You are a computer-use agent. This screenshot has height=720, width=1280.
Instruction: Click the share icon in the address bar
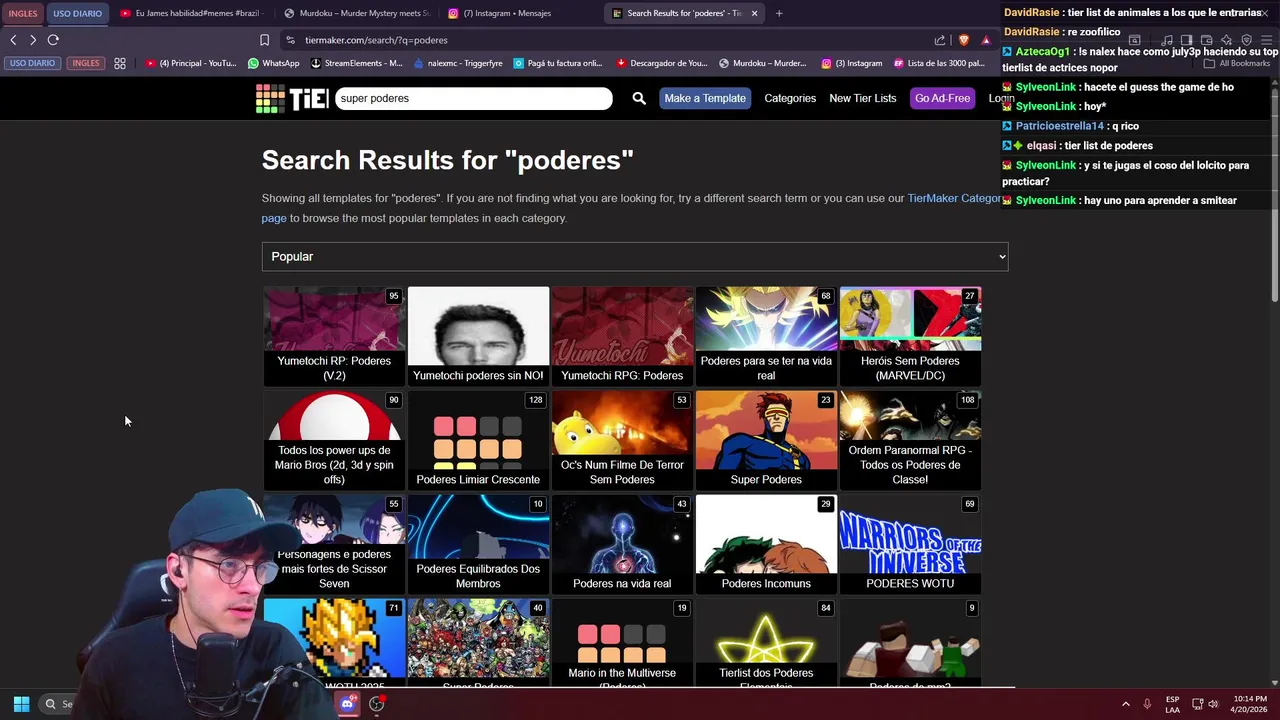(x=940, y=40)
